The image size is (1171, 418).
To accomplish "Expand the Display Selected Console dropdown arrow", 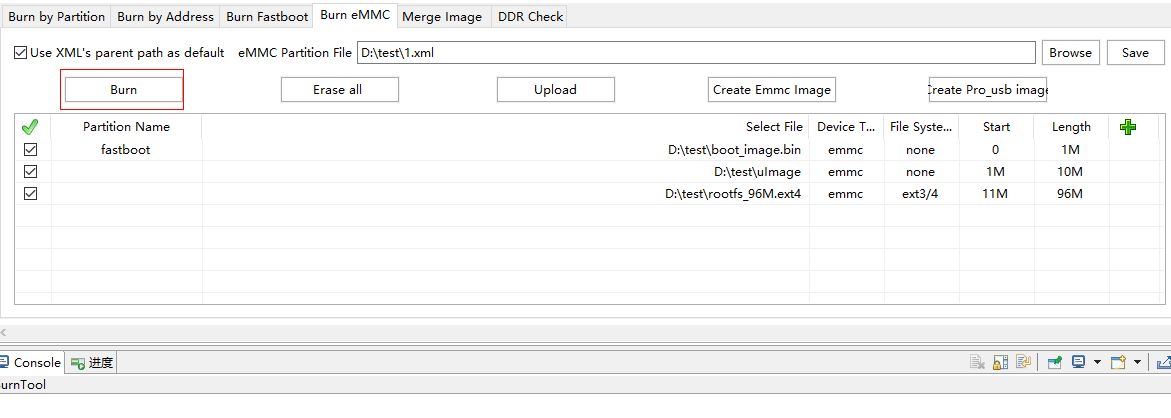I will click(1097, 363).
